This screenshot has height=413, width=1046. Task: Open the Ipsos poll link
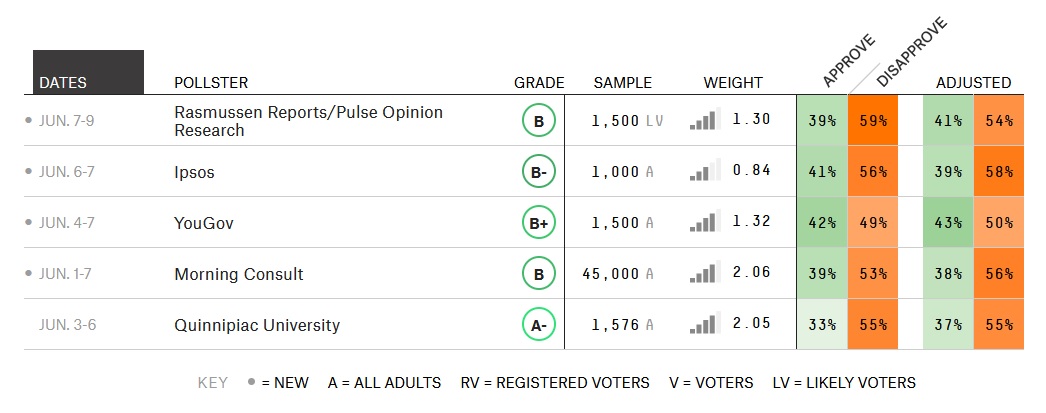(194, 172)
